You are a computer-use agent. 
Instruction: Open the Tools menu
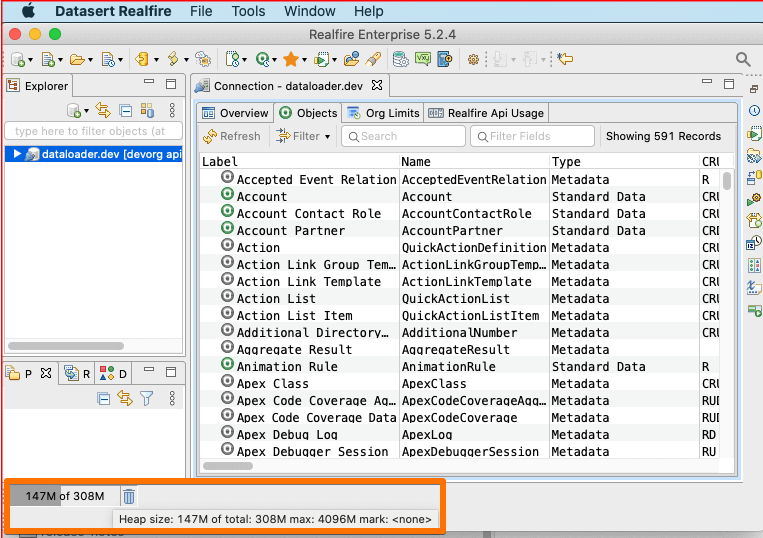[248, 11]
